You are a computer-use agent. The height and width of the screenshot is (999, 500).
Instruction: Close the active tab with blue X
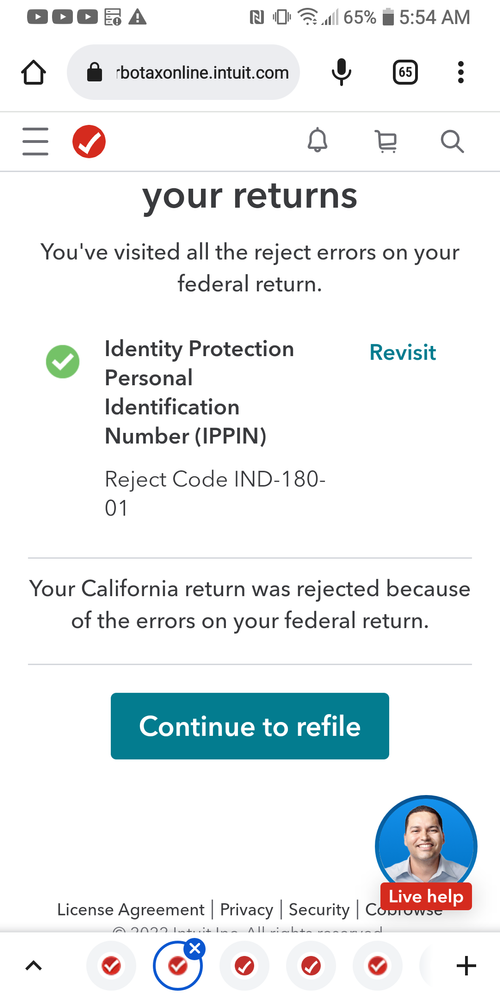tap(195, 949)
